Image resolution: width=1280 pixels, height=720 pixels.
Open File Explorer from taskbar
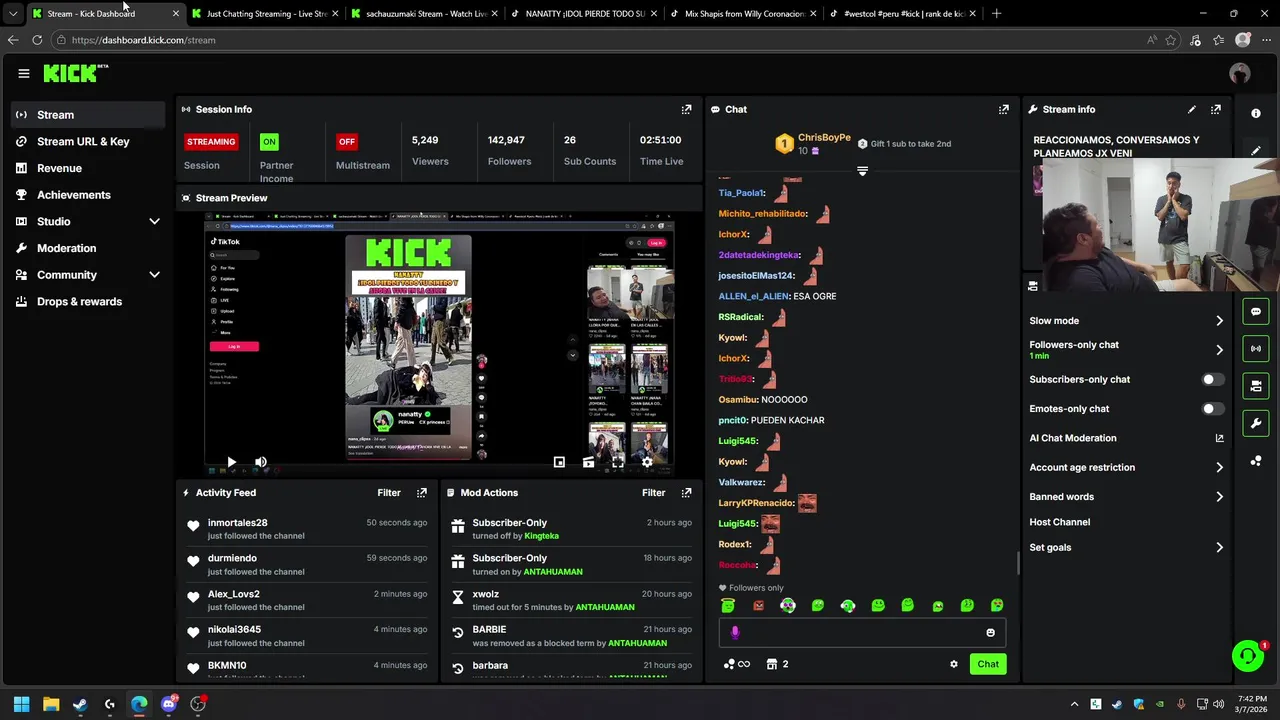pyautogui.click(x=51, y=704)
